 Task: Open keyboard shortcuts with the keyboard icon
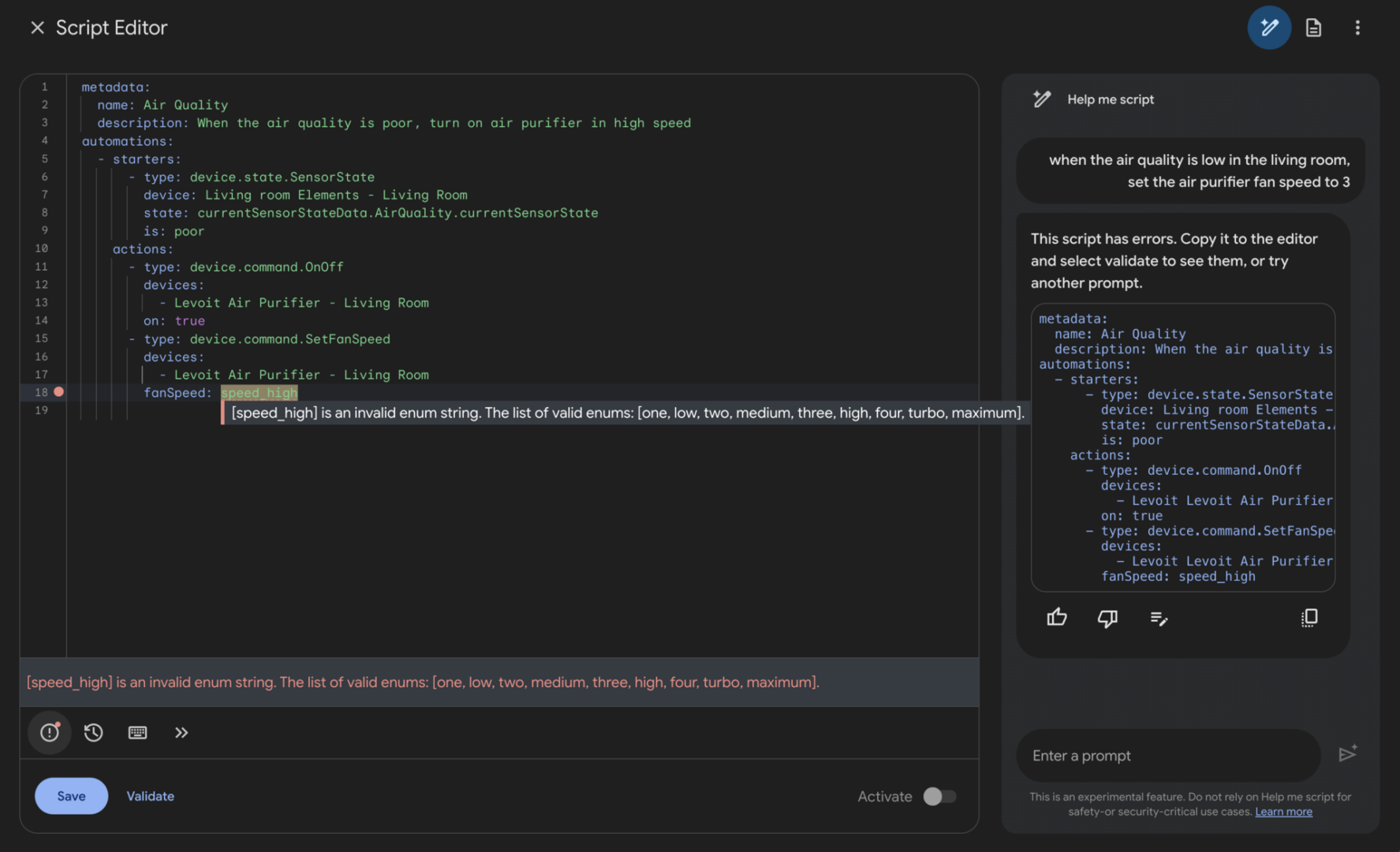[137, 732]
